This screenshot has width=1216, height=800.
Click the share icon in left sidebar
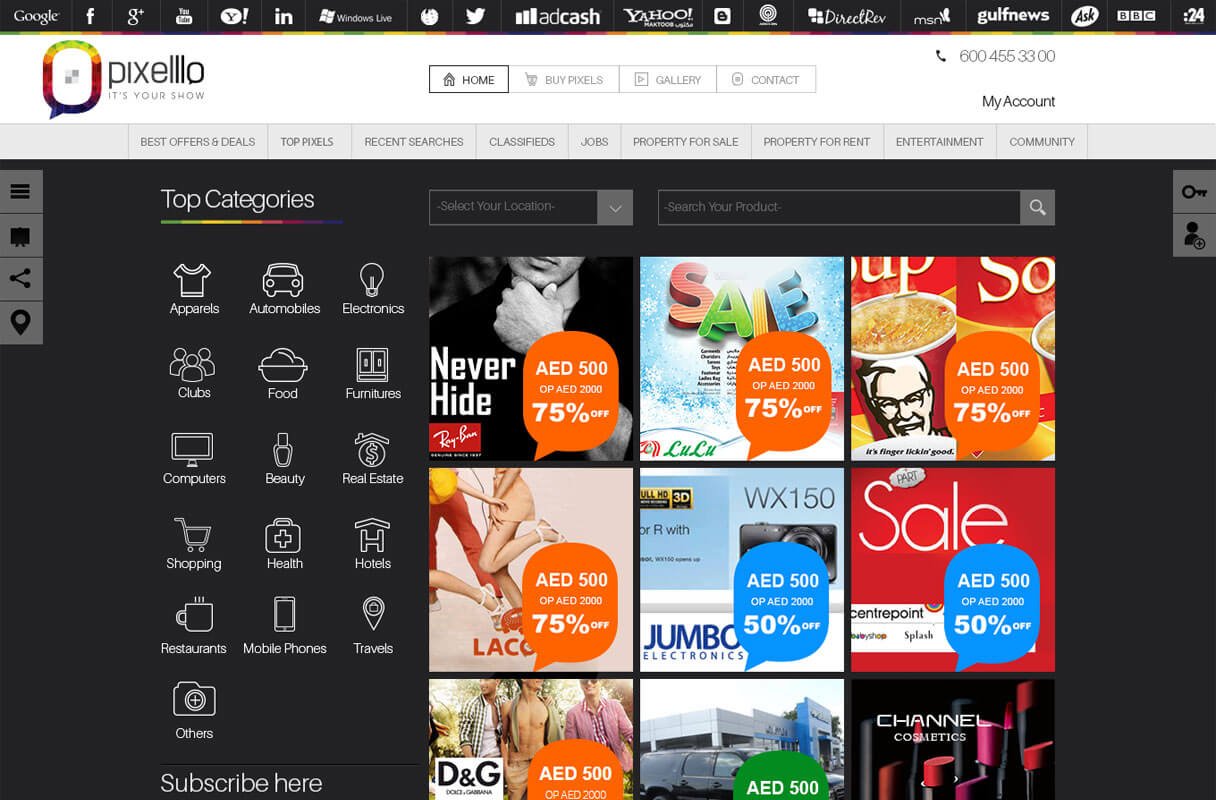(x=21, y=278)
